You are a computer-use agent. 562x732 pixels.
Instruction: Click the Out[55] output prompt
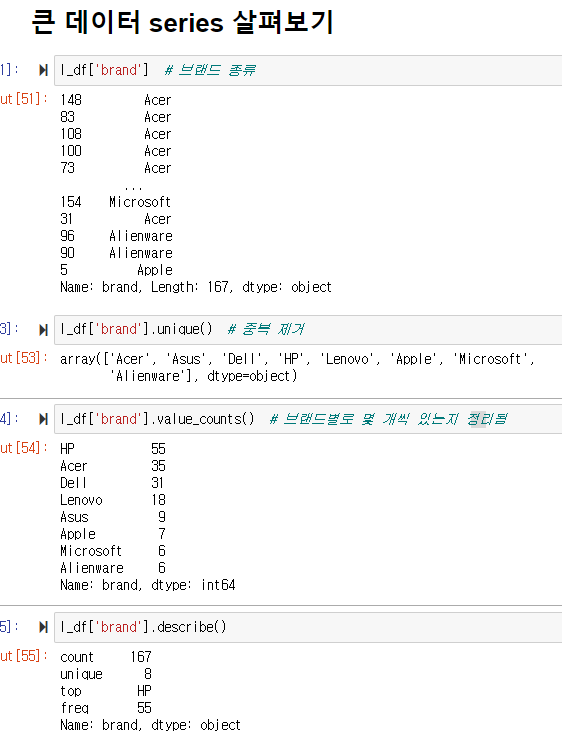[x=24, y=656]
